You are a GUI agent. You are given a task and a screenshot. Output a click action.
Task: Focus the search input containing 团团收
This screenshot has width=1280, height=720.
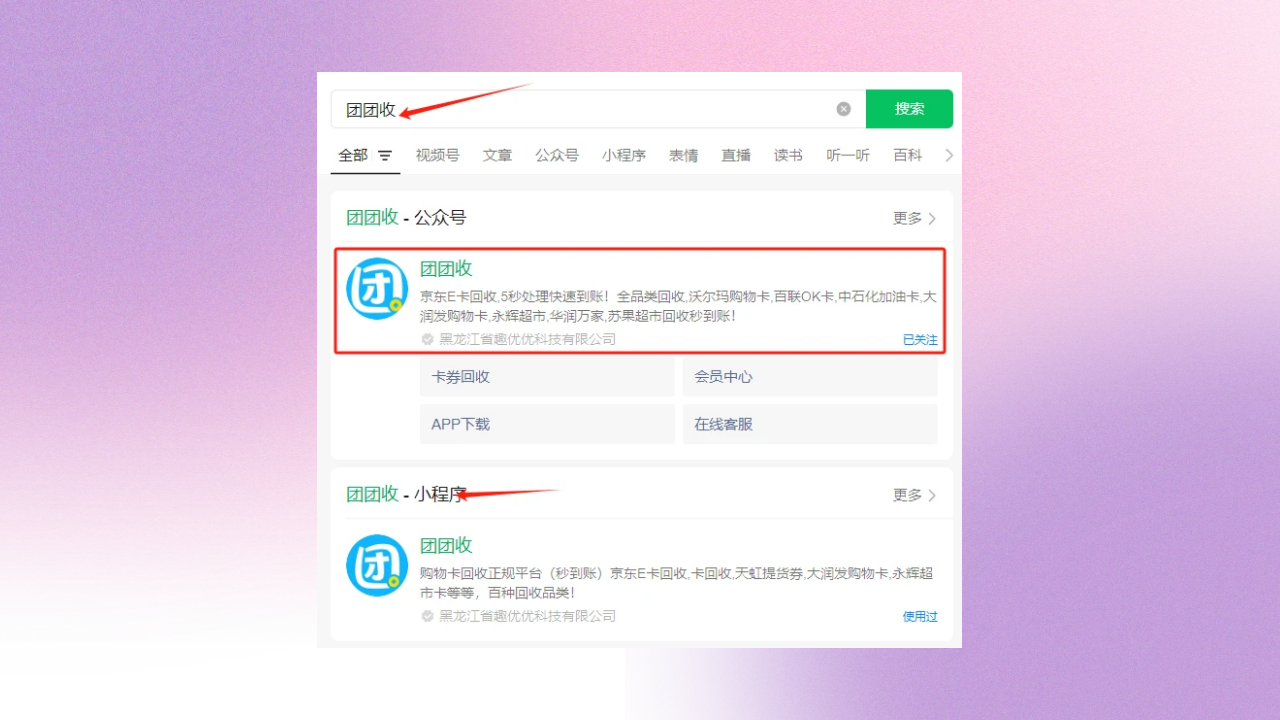tap(598, 109)
